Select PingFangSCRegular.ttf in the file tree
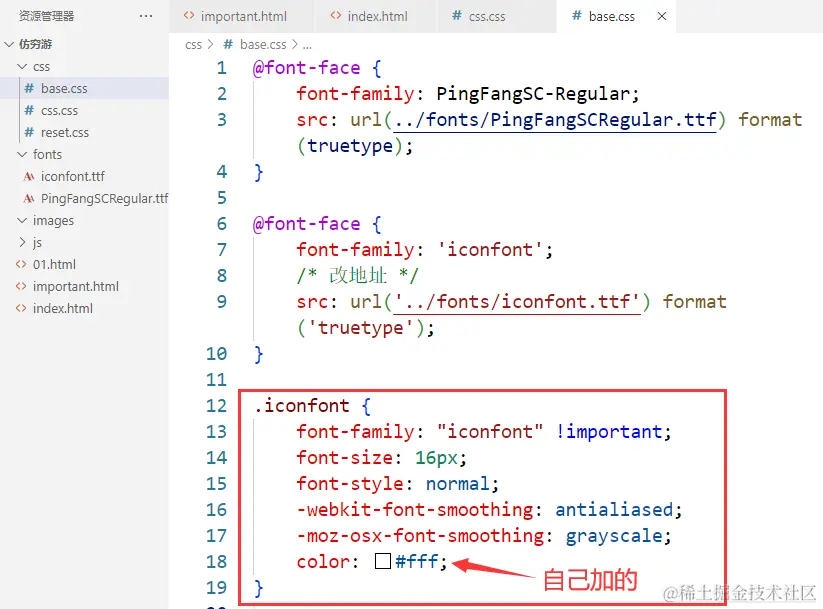This screenshot has height=609, width=823. [104, 198]
